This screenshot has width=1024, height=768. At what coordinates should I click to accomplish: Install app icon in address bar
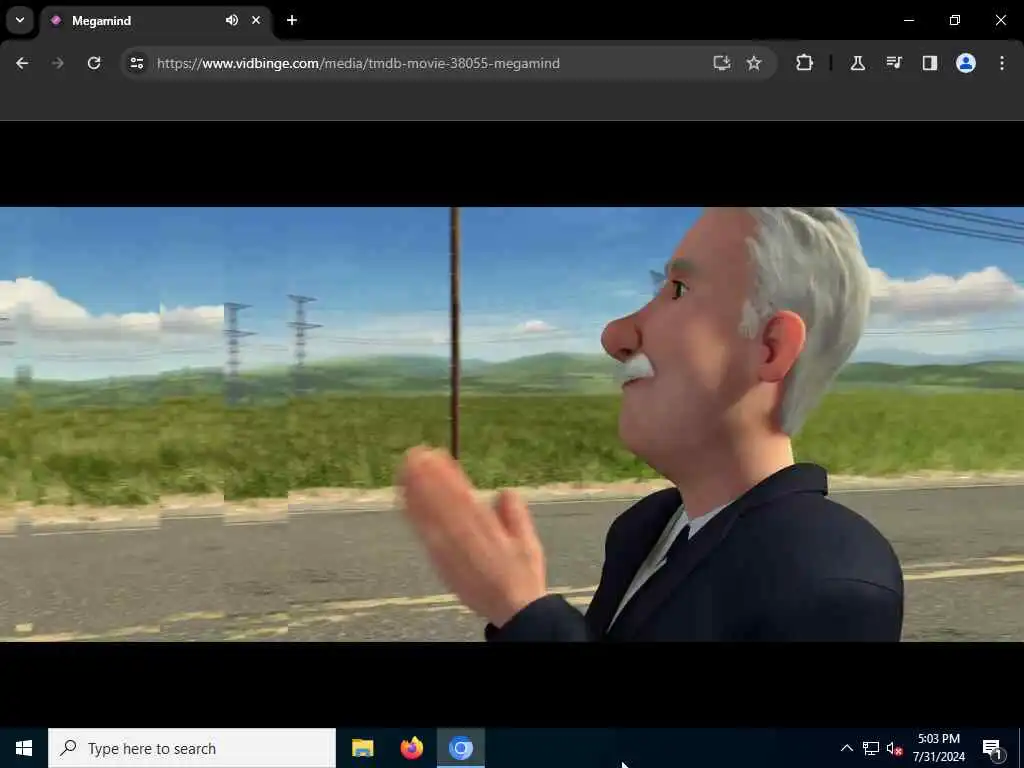(721, 63)
